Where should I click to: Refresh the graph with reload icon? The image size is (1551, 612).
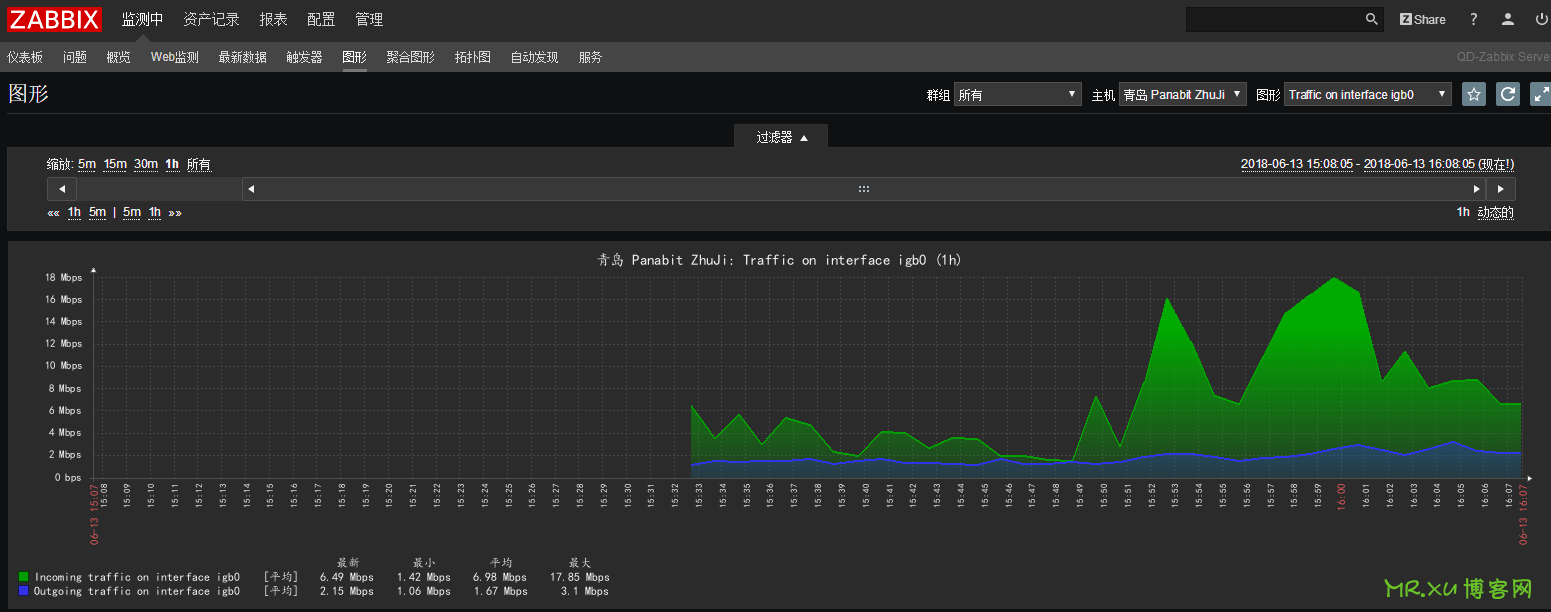pos(1507,94)
